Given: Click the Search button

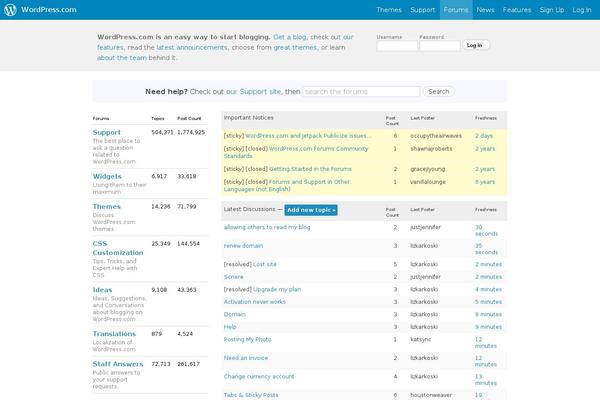Looking at the screenshot, I should (439, 91).
